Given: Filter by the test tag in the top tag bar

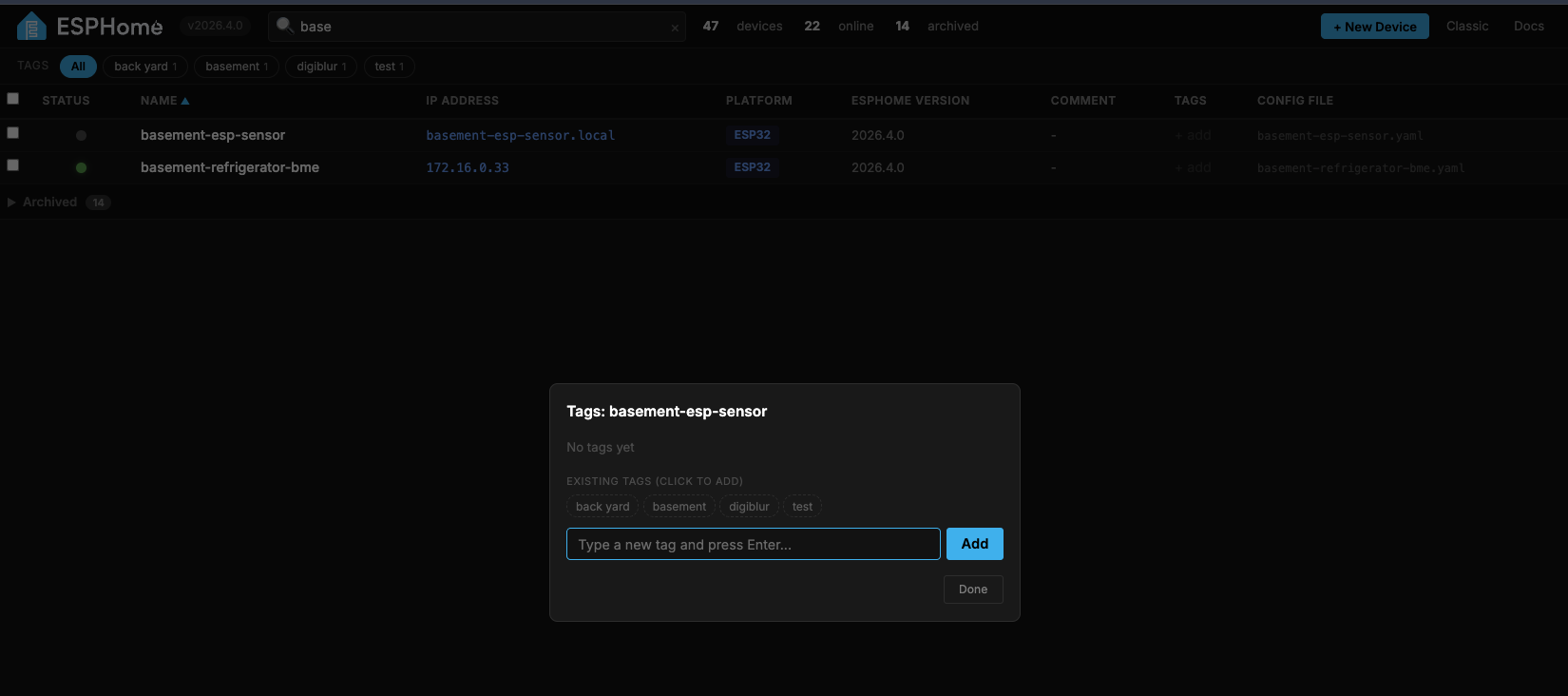Looking at the screenshot, I should point(389,67).
